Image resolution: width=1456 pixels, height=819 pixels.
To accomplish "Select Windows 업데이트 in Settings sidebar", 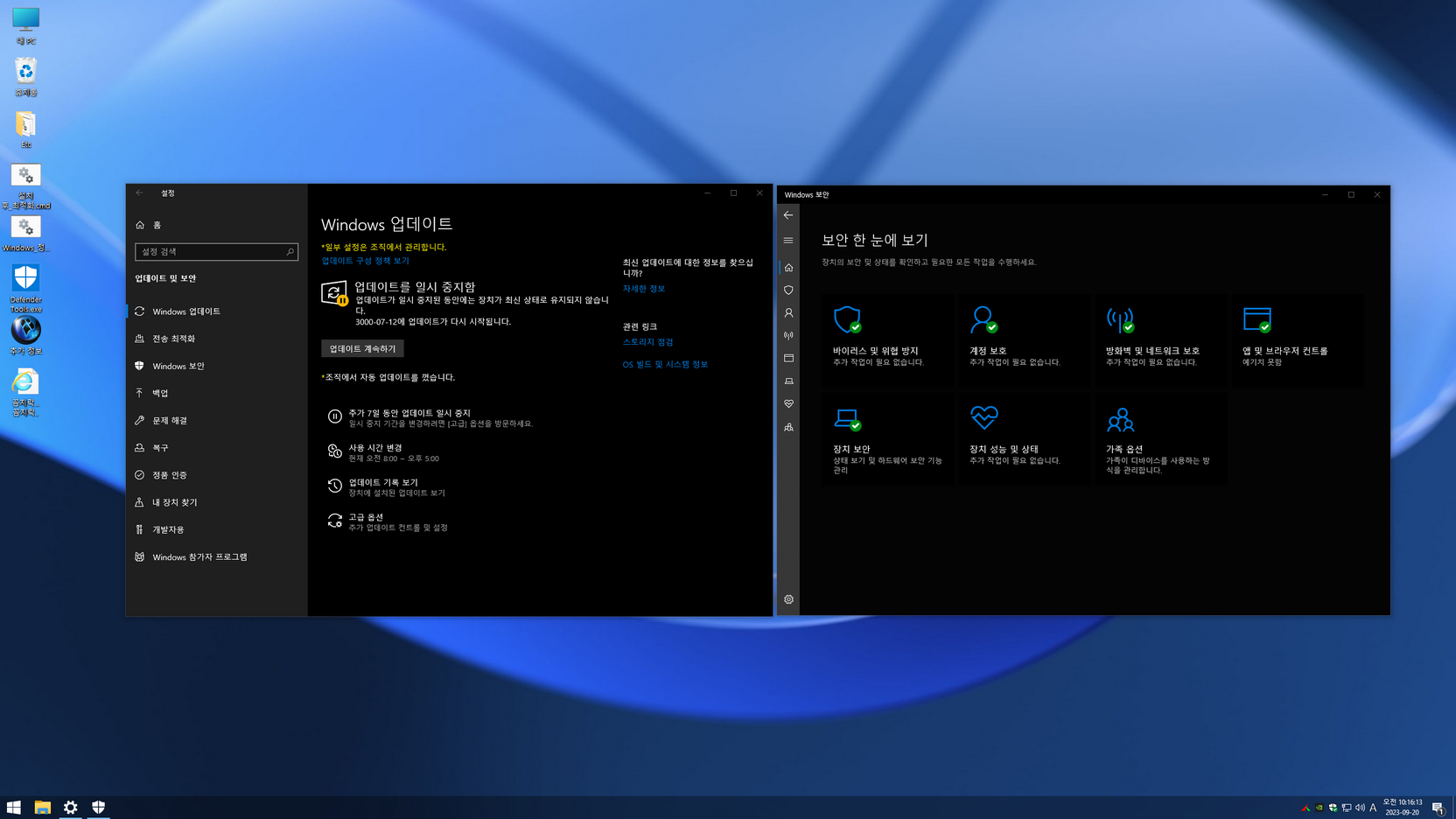I will pyautogui.click(x=216, y=311).
